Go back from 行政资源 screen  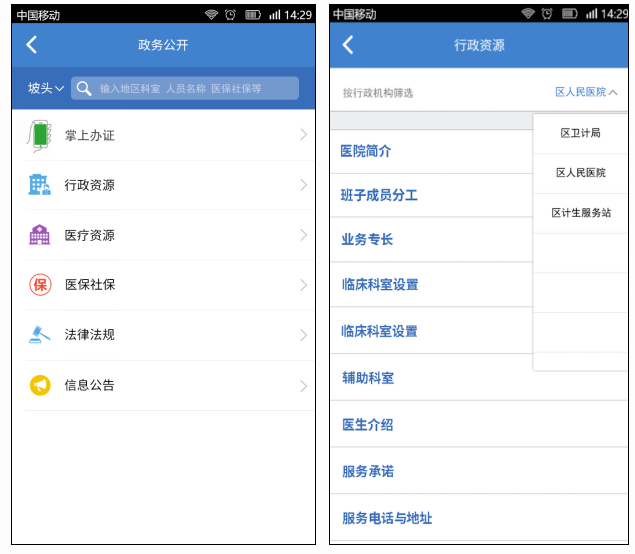pos(348,45)
